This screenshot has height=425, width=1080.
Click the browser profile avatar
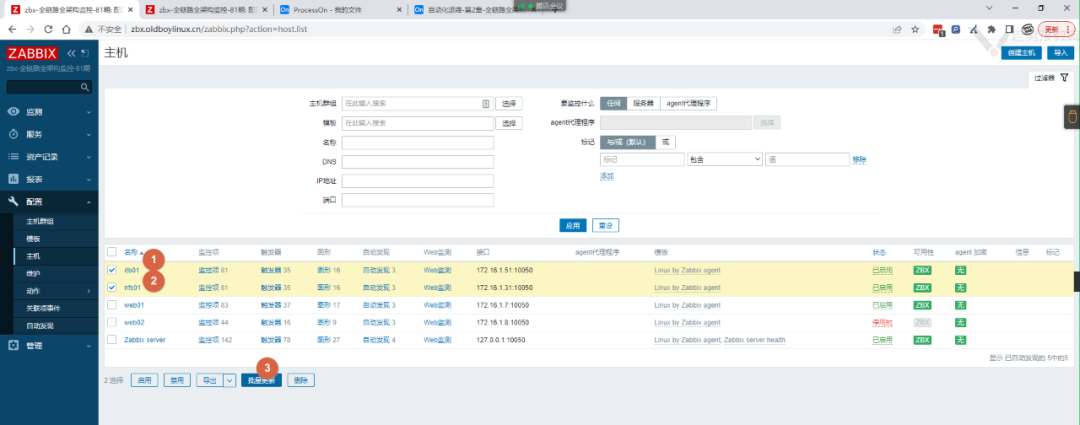pos(1028,30)
